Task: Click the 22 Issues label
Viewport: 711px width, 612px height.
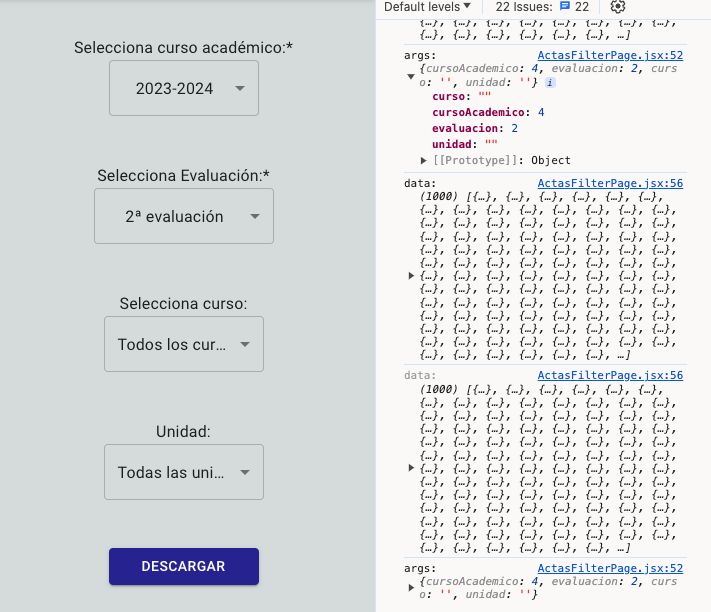Action: [524, 7]
